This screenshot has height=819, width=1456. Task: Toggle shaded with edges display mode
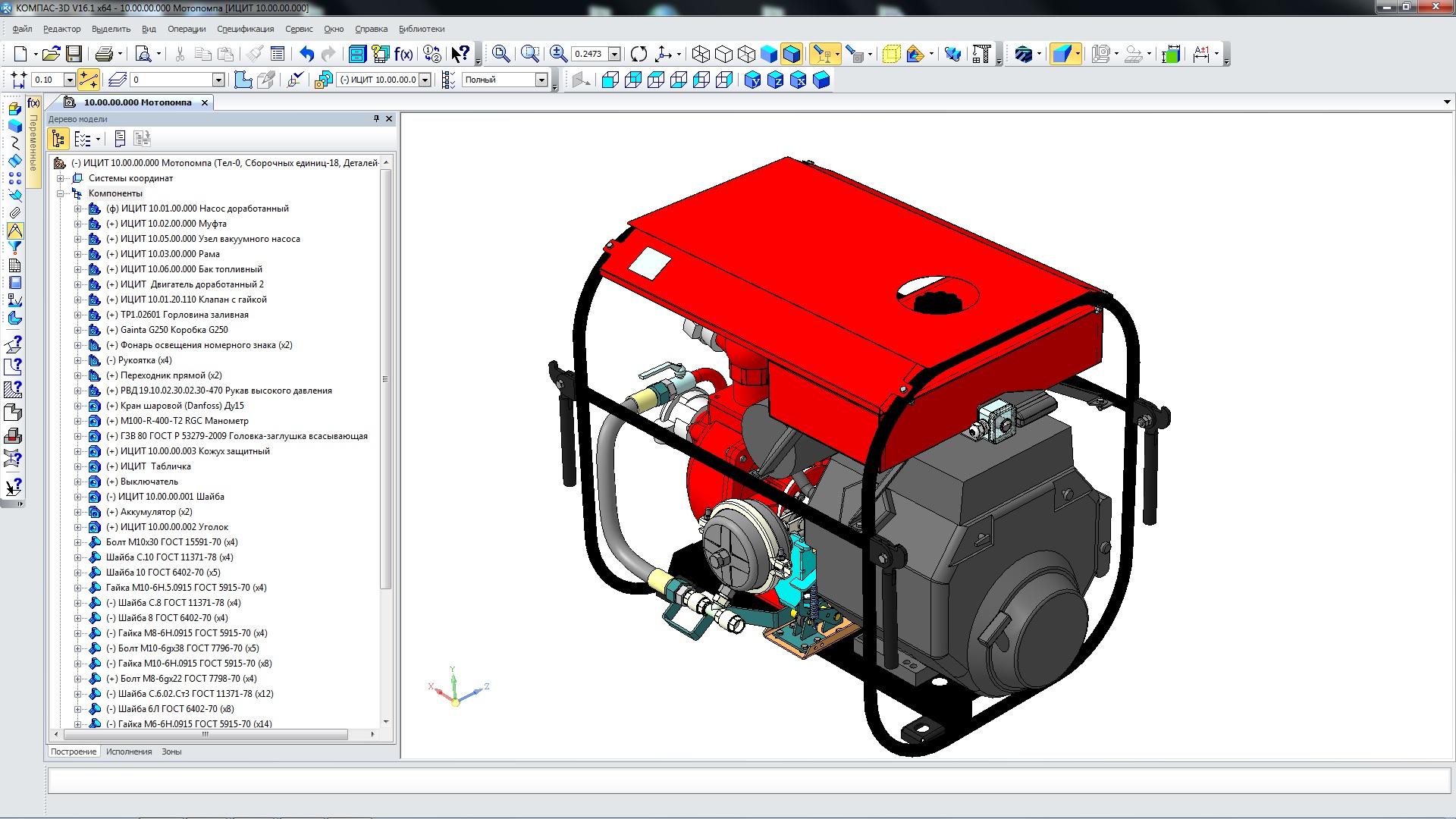click(x=792, y=54)
